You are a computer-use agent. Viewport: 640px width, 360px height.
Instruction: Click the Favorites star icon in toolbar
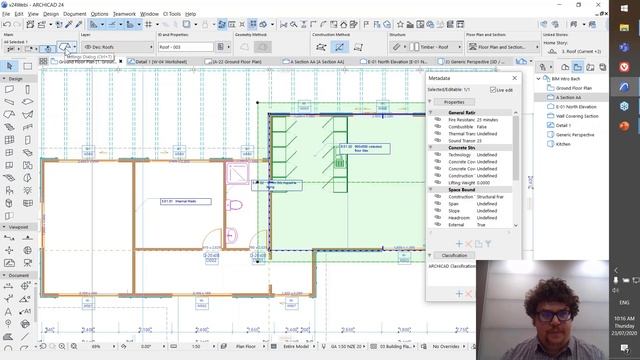click(400, 24)
